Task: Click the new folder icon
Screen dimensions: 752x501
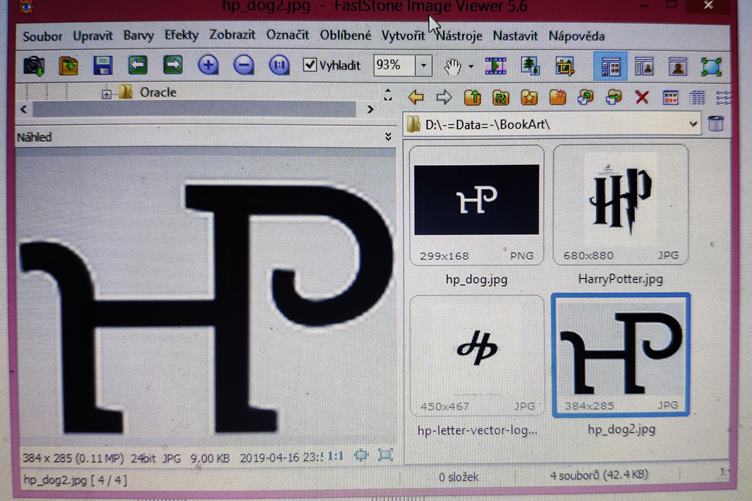Action: click(557, 97)
